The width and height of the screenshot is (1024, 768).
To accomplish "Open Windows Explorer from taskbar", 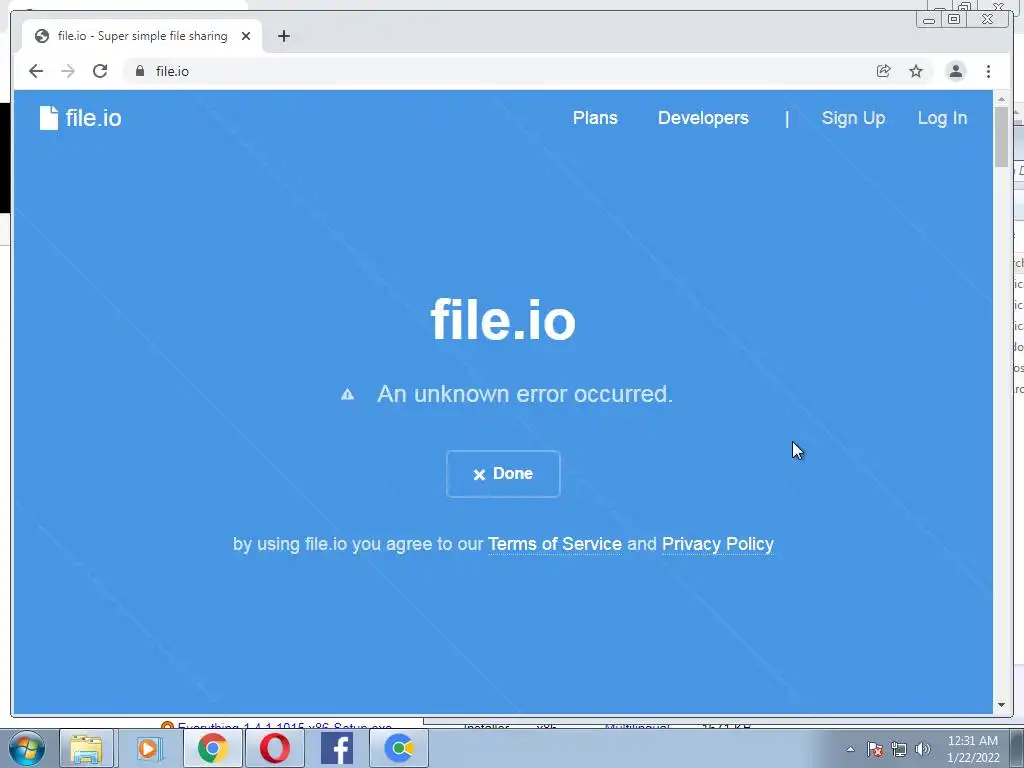I will (86, 748).
